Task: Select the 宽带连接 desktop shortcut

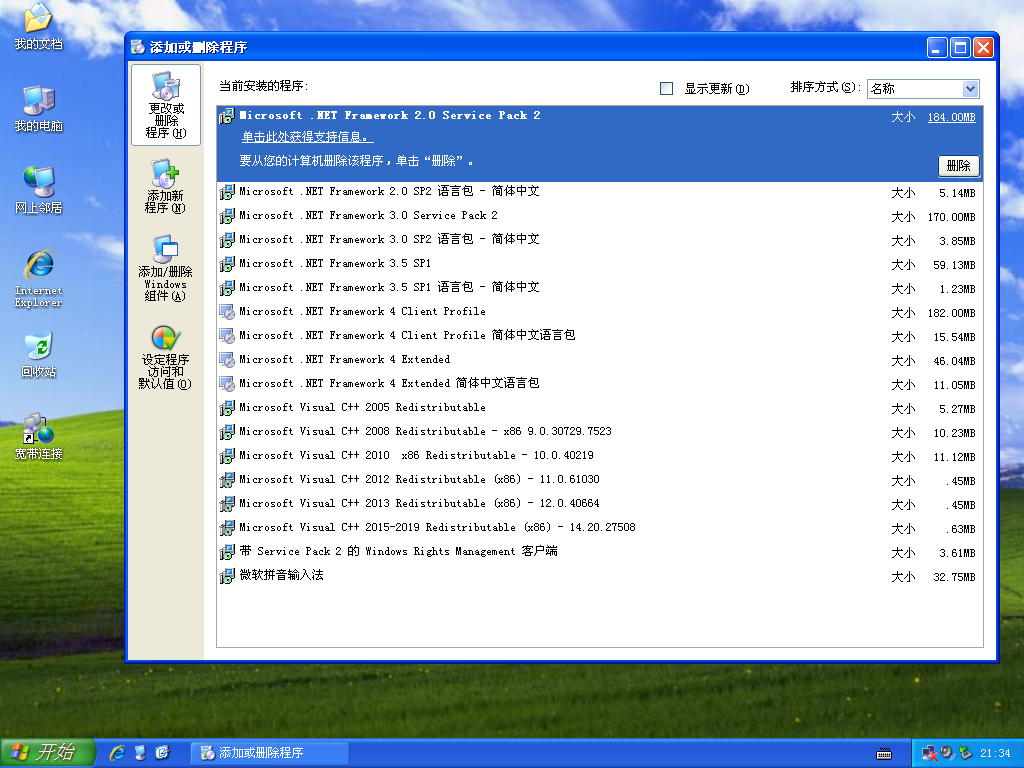Action: 39,437
